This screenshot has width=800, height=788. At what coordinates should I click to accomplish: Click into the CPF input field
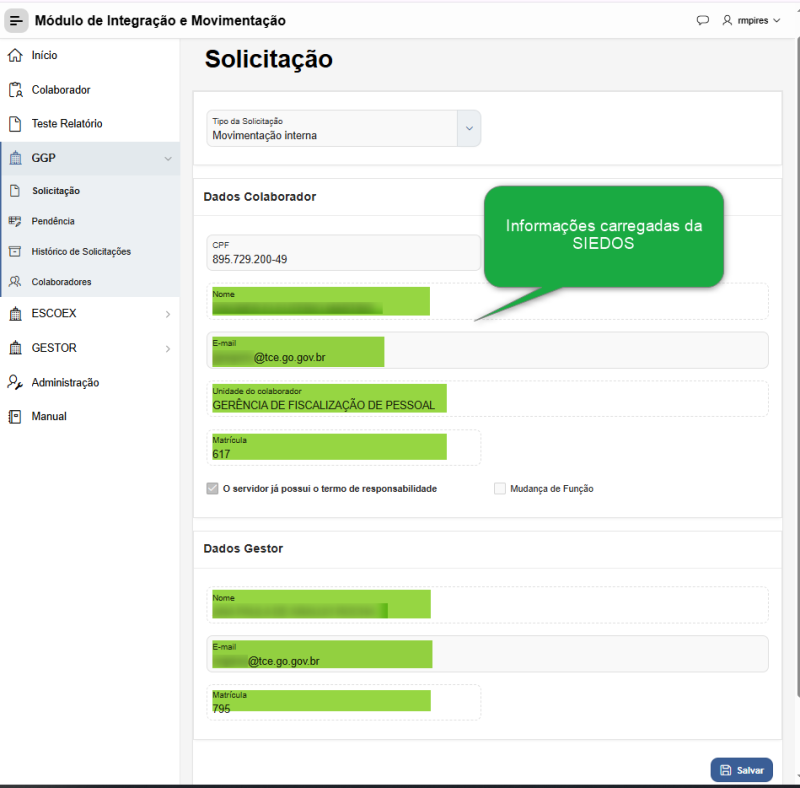click(x=343, y=253)
